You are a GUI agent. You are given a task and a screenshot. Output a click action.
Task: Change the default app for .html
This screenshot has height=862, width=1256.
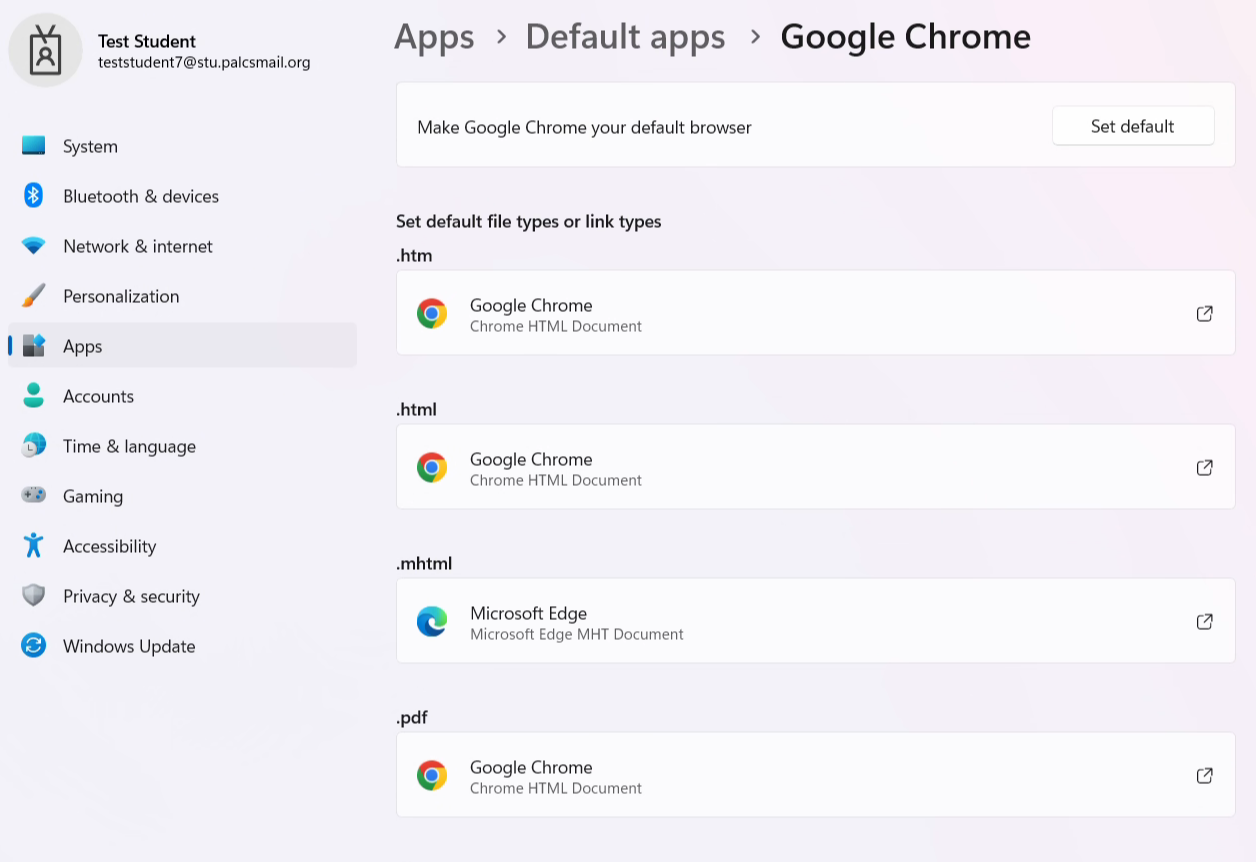tap(816, 467)
